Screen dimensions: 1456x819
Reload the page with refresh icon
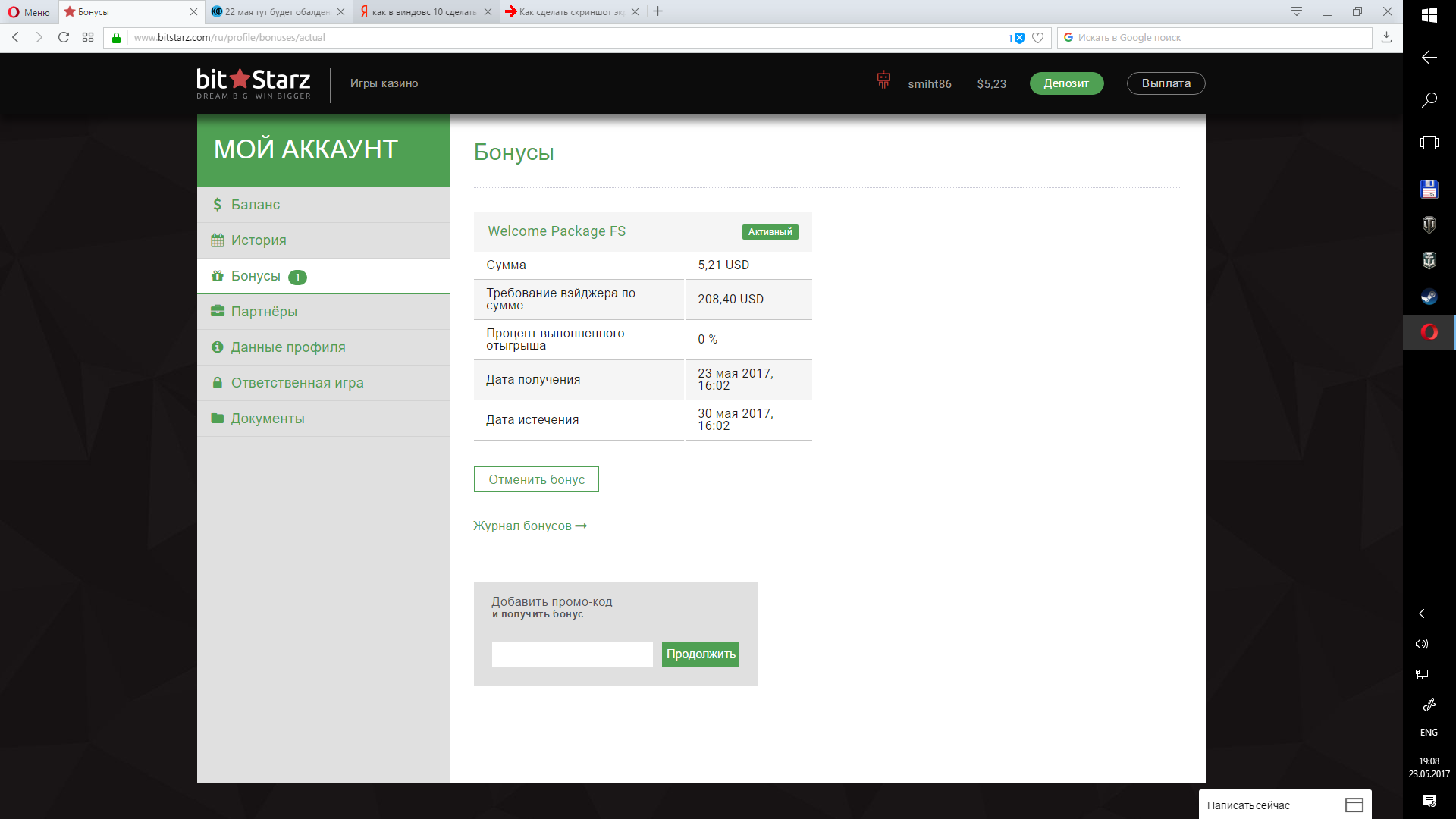coord(64,37)
